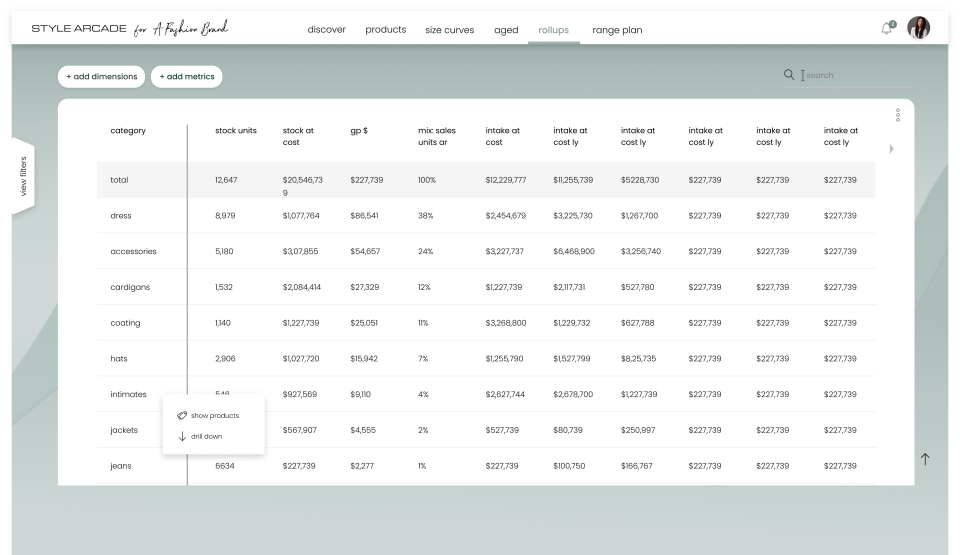Click the search magnifier icon
Image resolution: width=960 pixels, height=555 pixels.
[789, 75]
